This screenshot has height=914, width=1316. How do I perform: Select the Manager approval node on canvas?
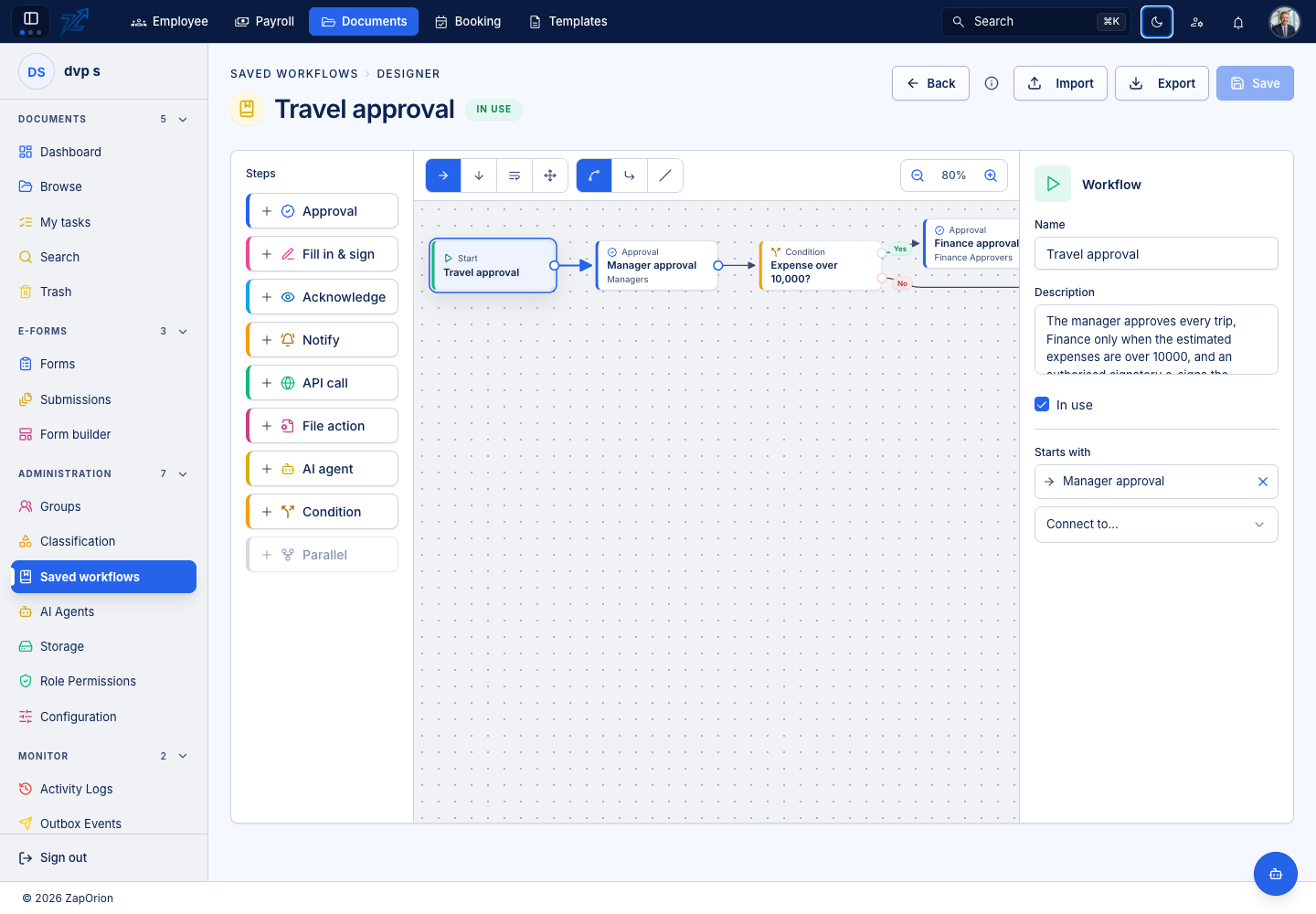tap(656, 266)
